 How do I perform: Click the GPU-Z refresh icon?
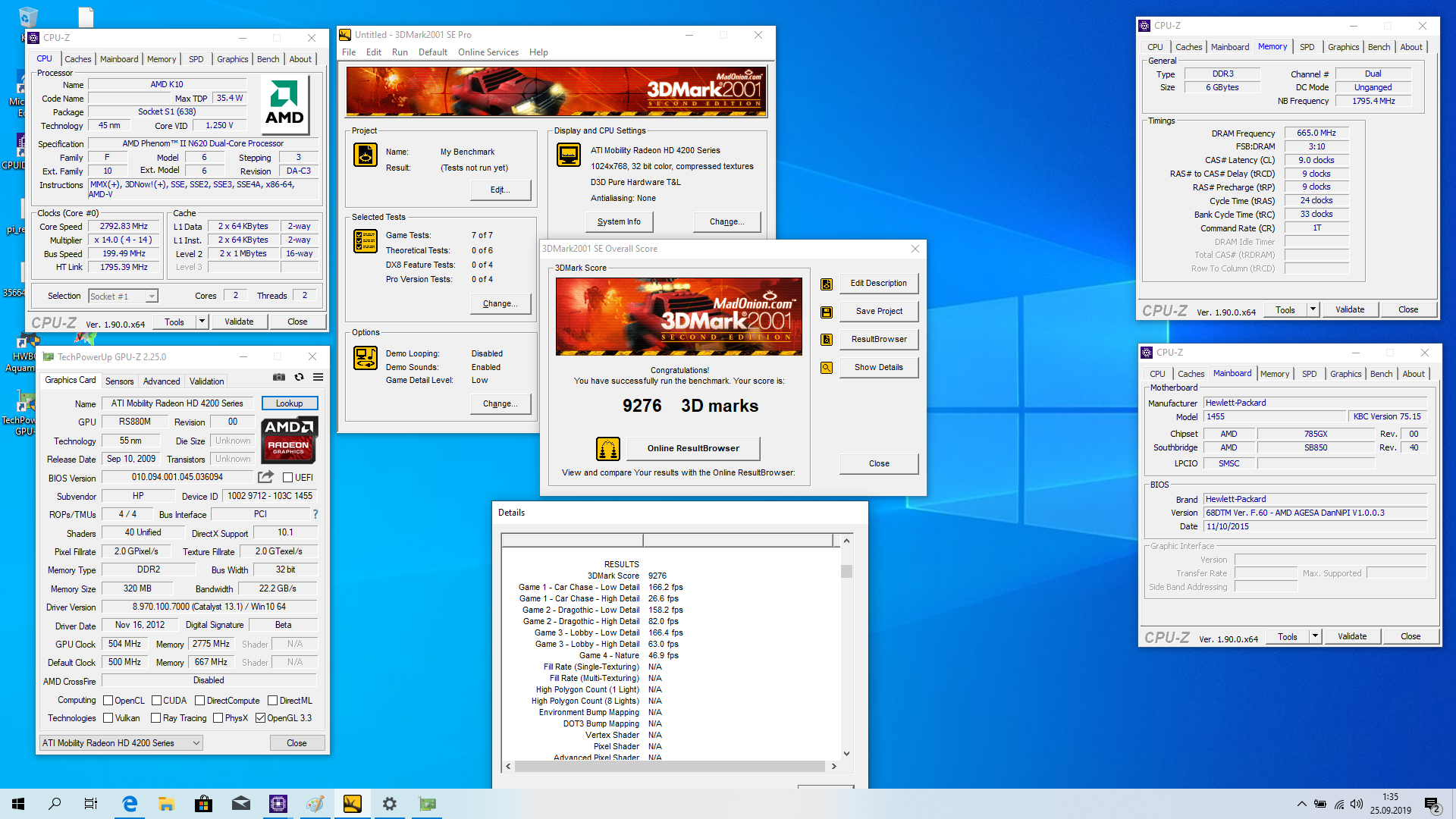click(x=299, y=377)
